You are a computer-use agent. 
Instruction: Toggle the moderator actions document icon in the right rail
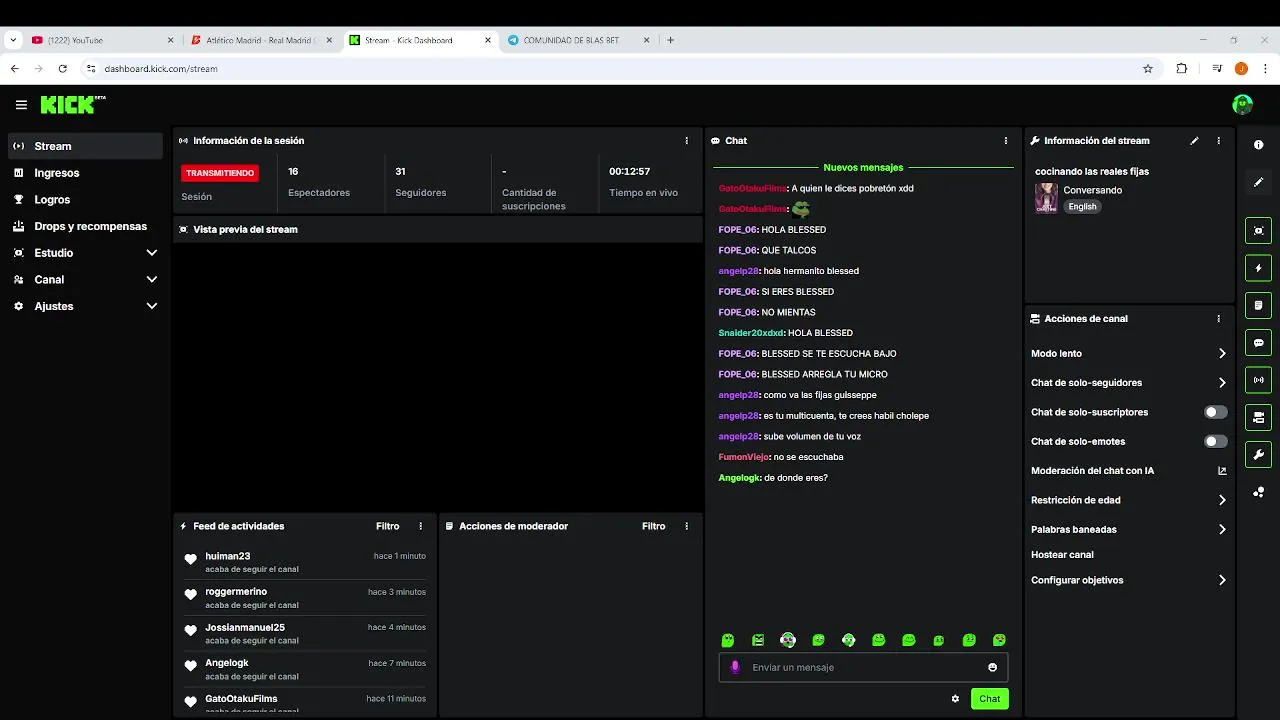1258,305
